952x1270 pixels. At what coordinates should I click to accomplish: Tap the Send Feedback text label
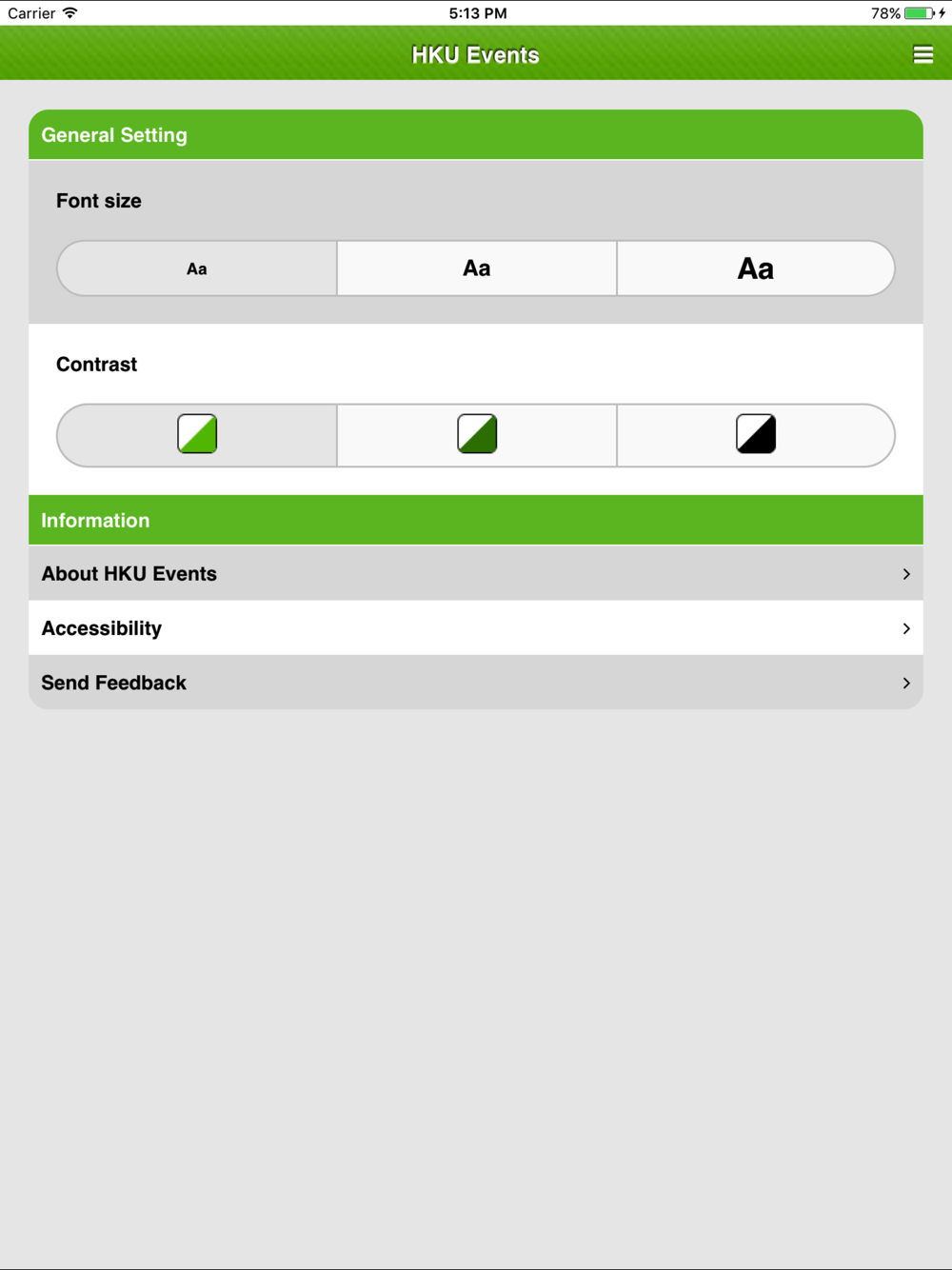114,683
